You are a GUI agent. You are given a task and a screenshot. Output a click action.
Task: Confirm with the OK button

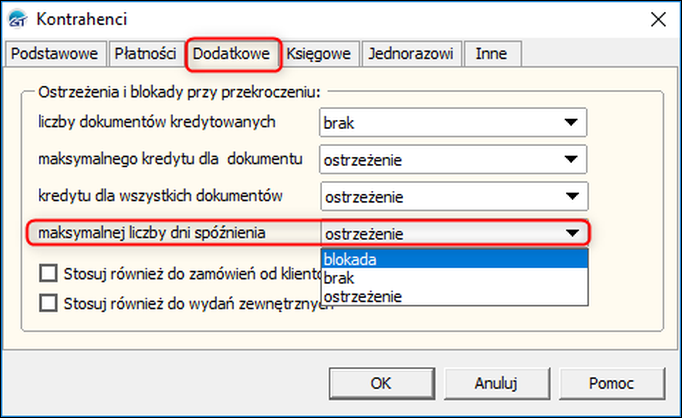(x=381, y=383)
